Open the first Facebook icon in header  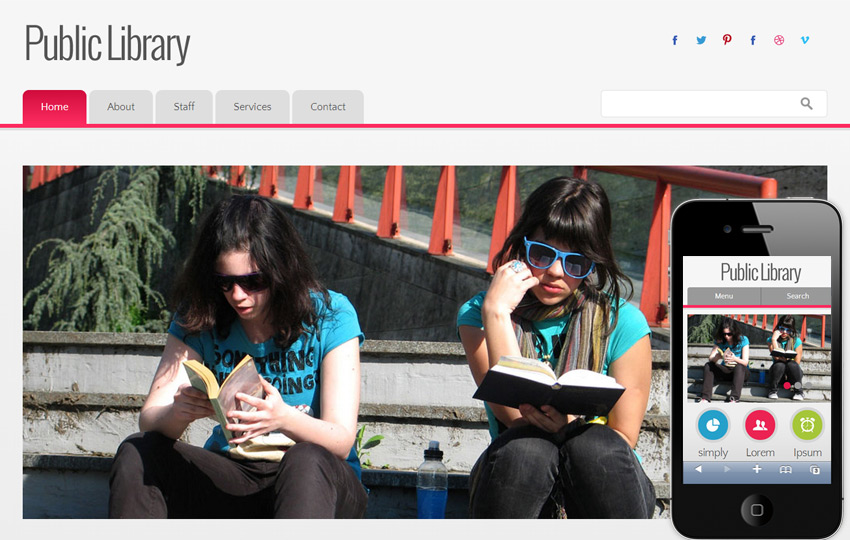pos(675,40)
